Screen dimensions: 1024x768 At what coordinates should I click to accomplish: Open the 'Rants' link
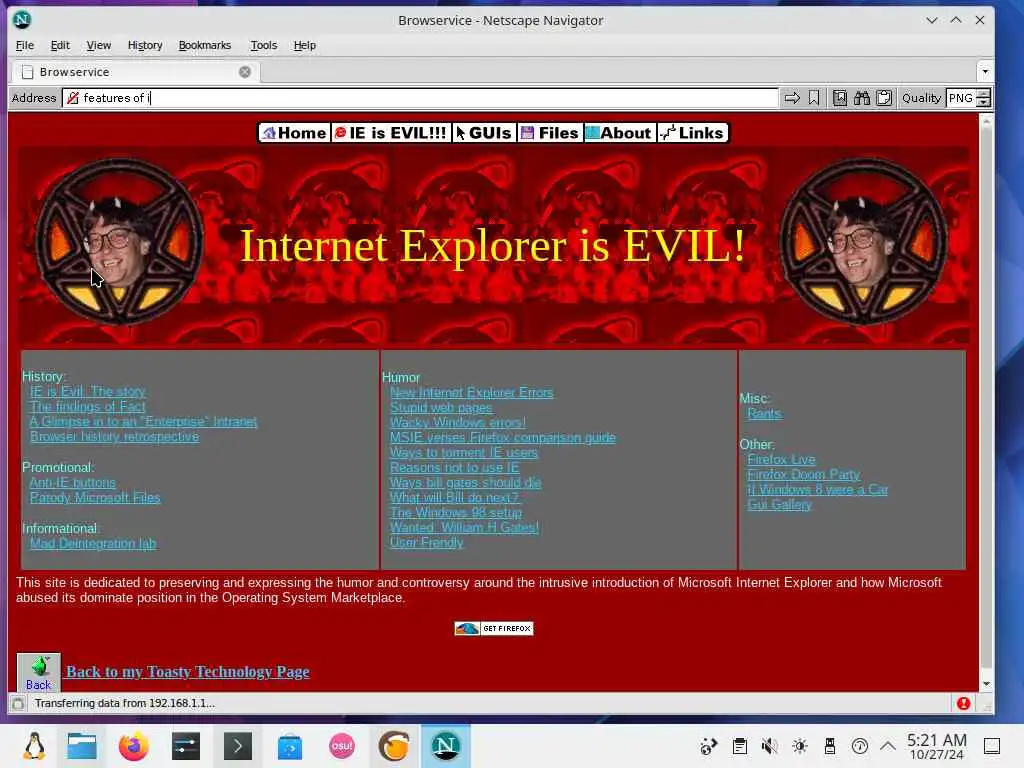(764, 413)
